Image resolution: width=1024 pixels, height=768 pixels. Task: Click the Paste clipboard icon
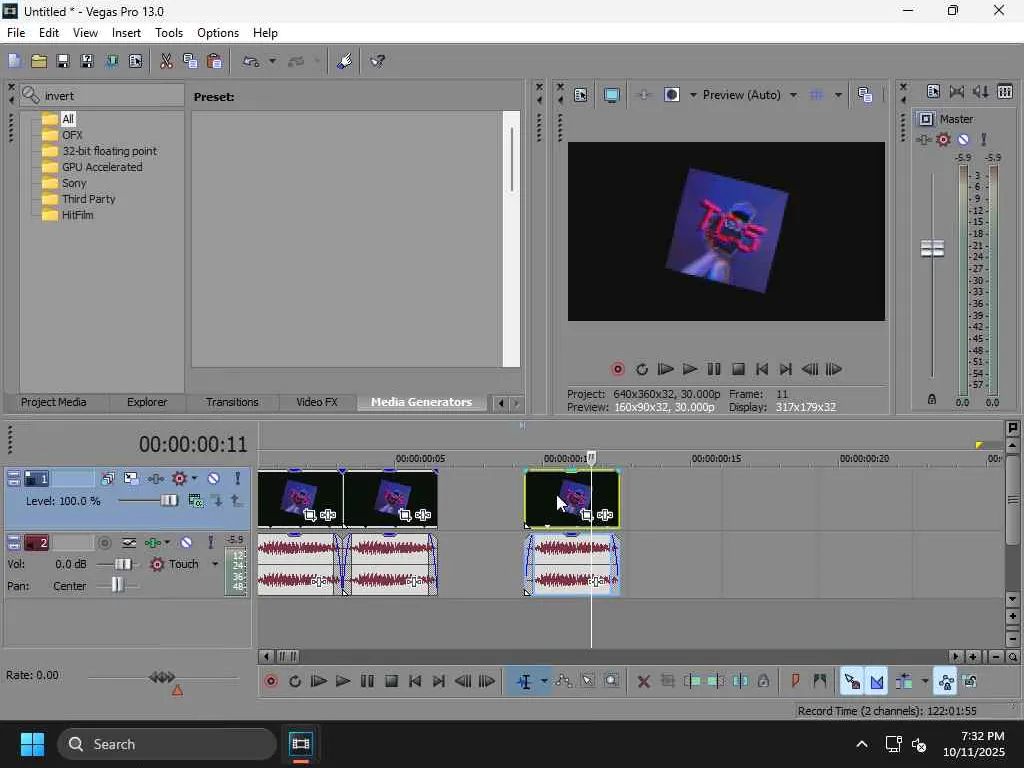(214, 61)
